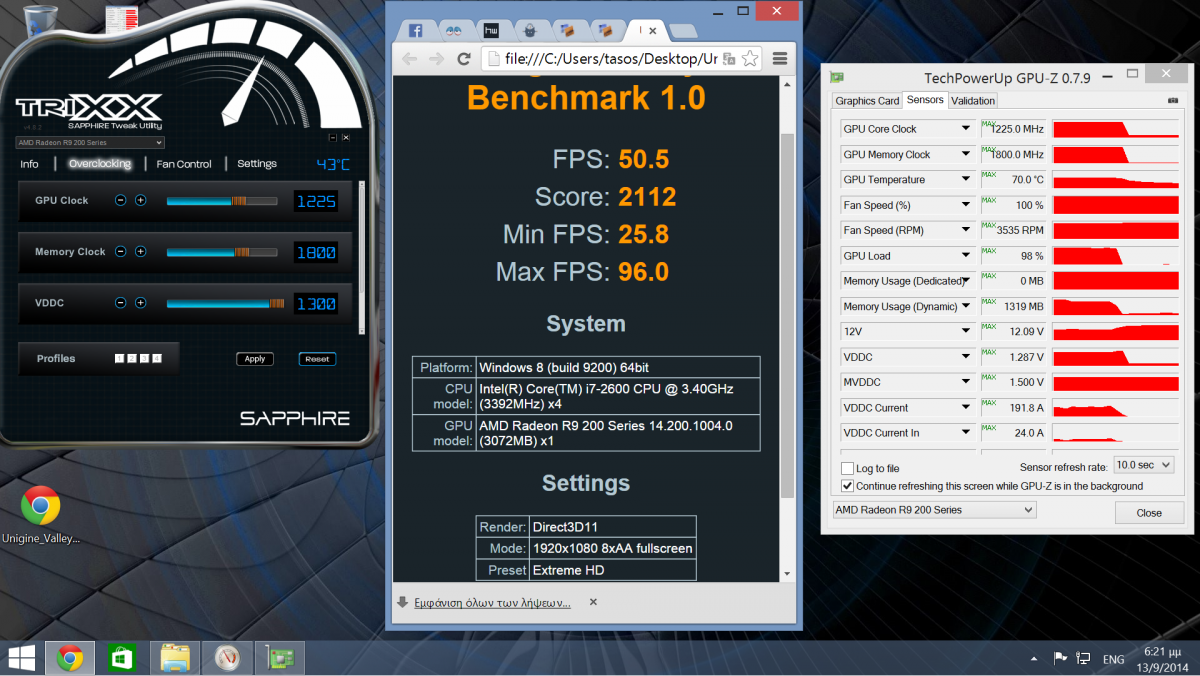This screenshot has height=676, width=1200.
Task: Open the TRIXX GPU selector dropdown
Action: [x=91, y=143]
